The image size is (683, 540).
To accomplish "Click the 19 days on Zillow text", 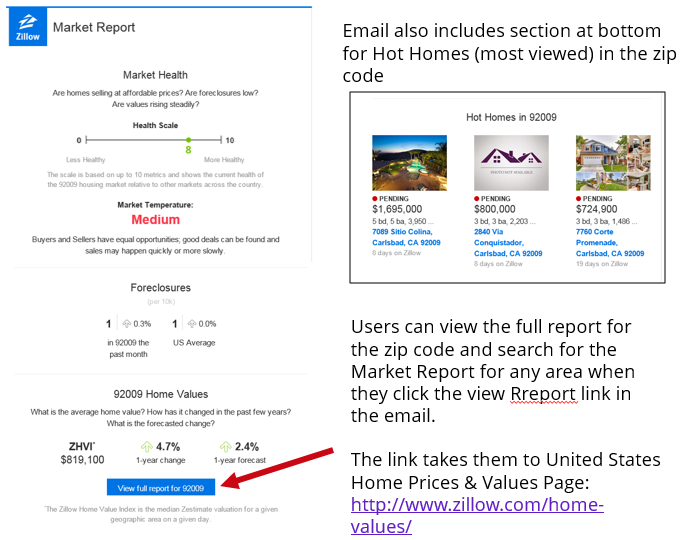I will coord(602,264).
